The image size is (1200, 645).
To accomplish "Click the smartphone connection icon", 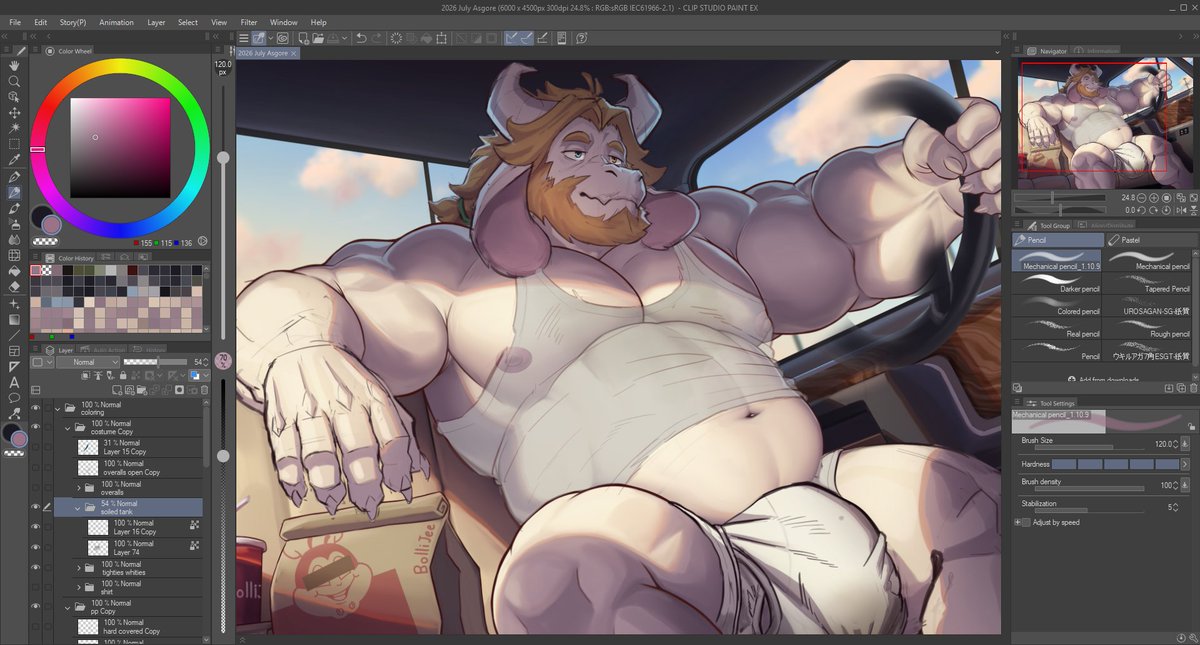I will click(562, 38).
